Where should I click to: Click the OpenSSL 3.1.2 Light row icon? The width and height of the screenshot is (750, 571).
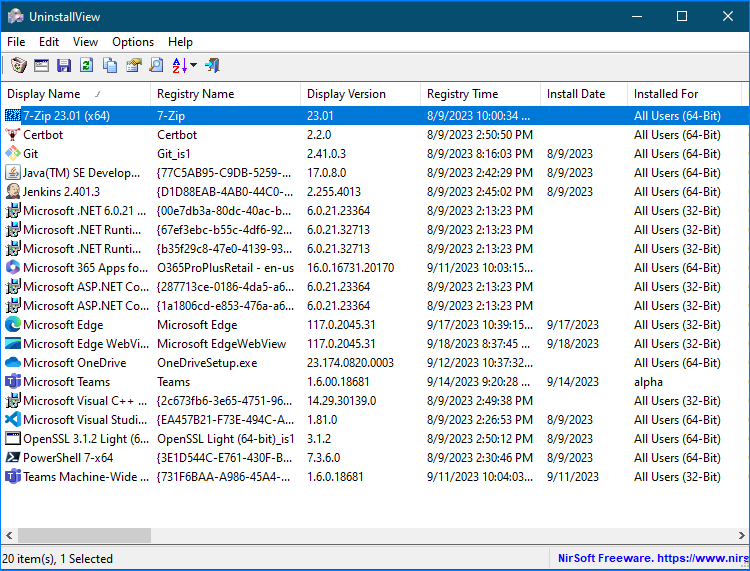click(x=13, y=439)
